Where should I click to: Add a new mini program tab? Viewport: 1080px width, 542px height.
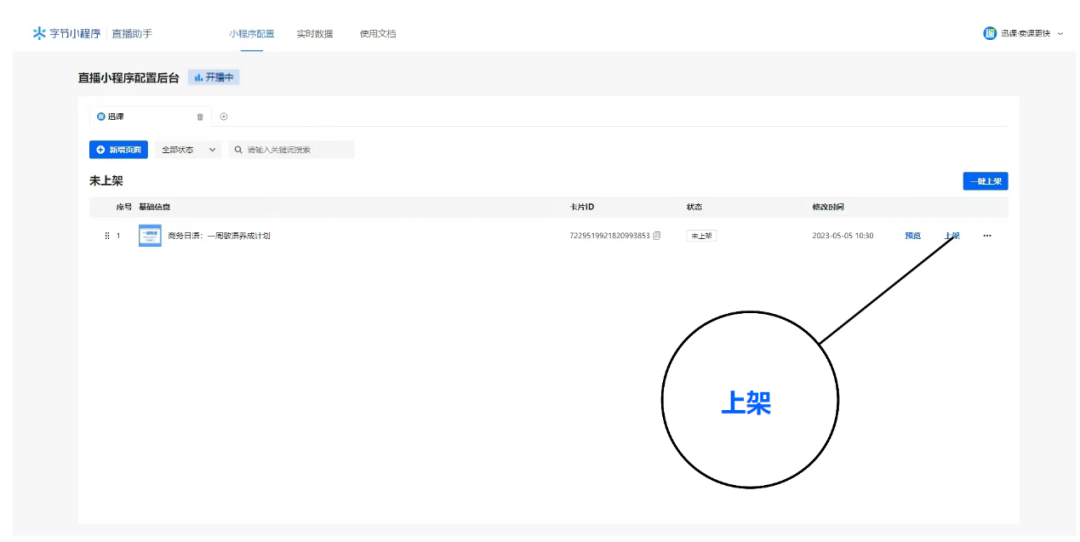[x=223, y=116]
